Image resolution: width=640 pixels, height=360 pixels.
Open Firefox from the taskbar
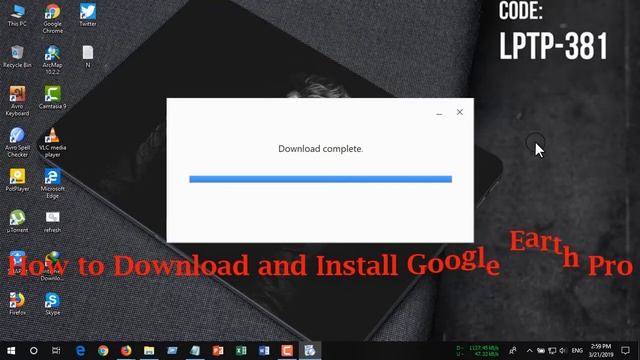pyautogui.click(x=126, y=351)
